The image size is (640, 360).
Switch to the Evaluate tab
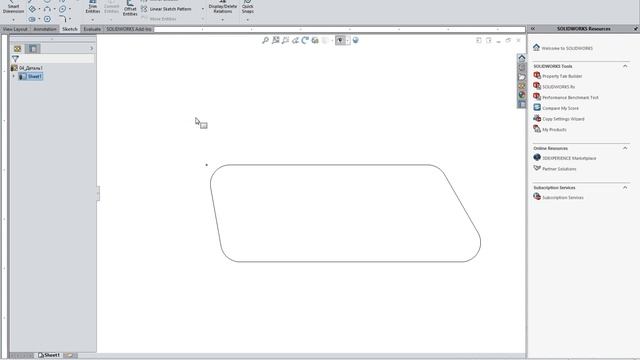pos(92,29)
